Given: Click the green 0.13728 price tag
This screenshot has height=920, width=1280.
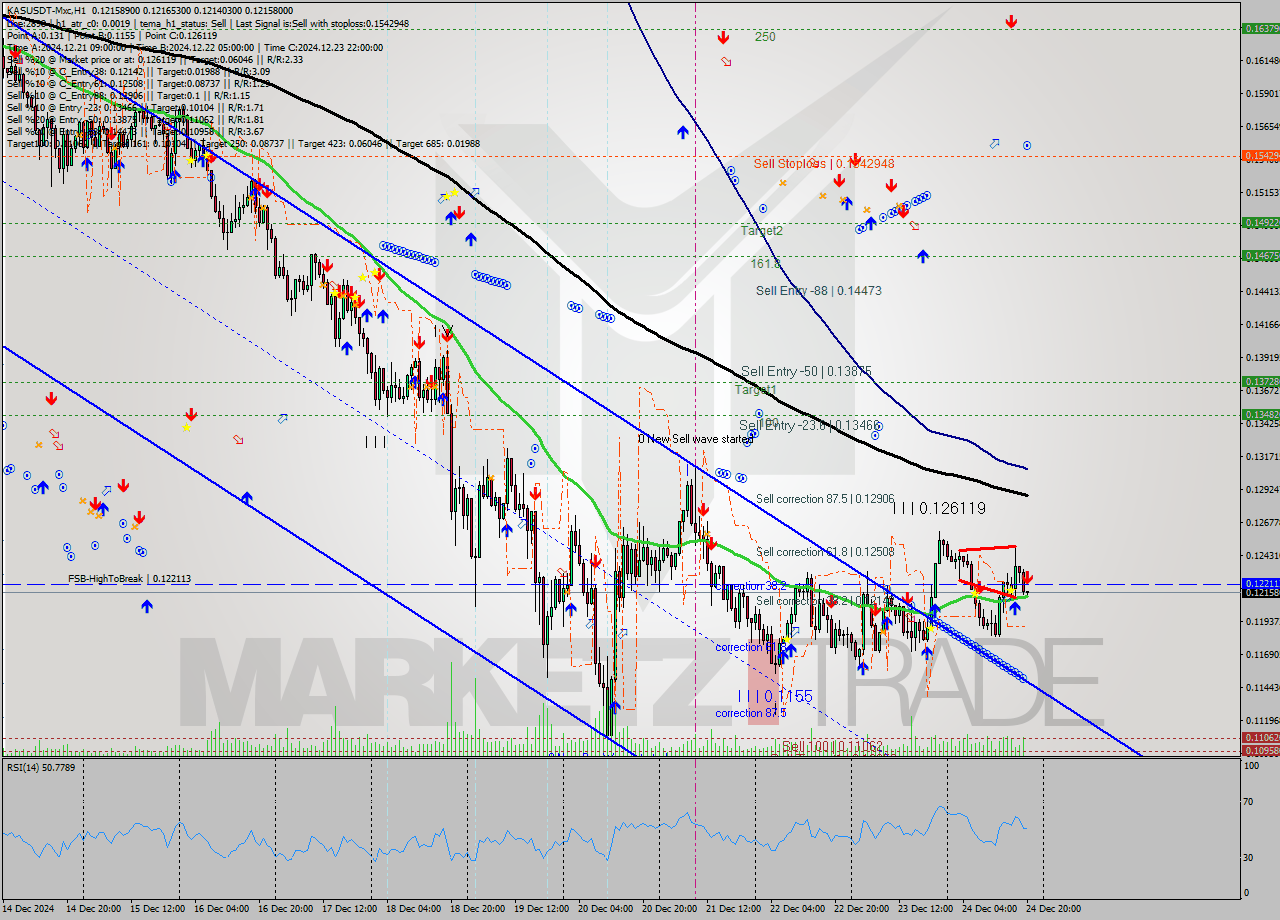Looking at the screenshot, I should tap(1260, 381).
